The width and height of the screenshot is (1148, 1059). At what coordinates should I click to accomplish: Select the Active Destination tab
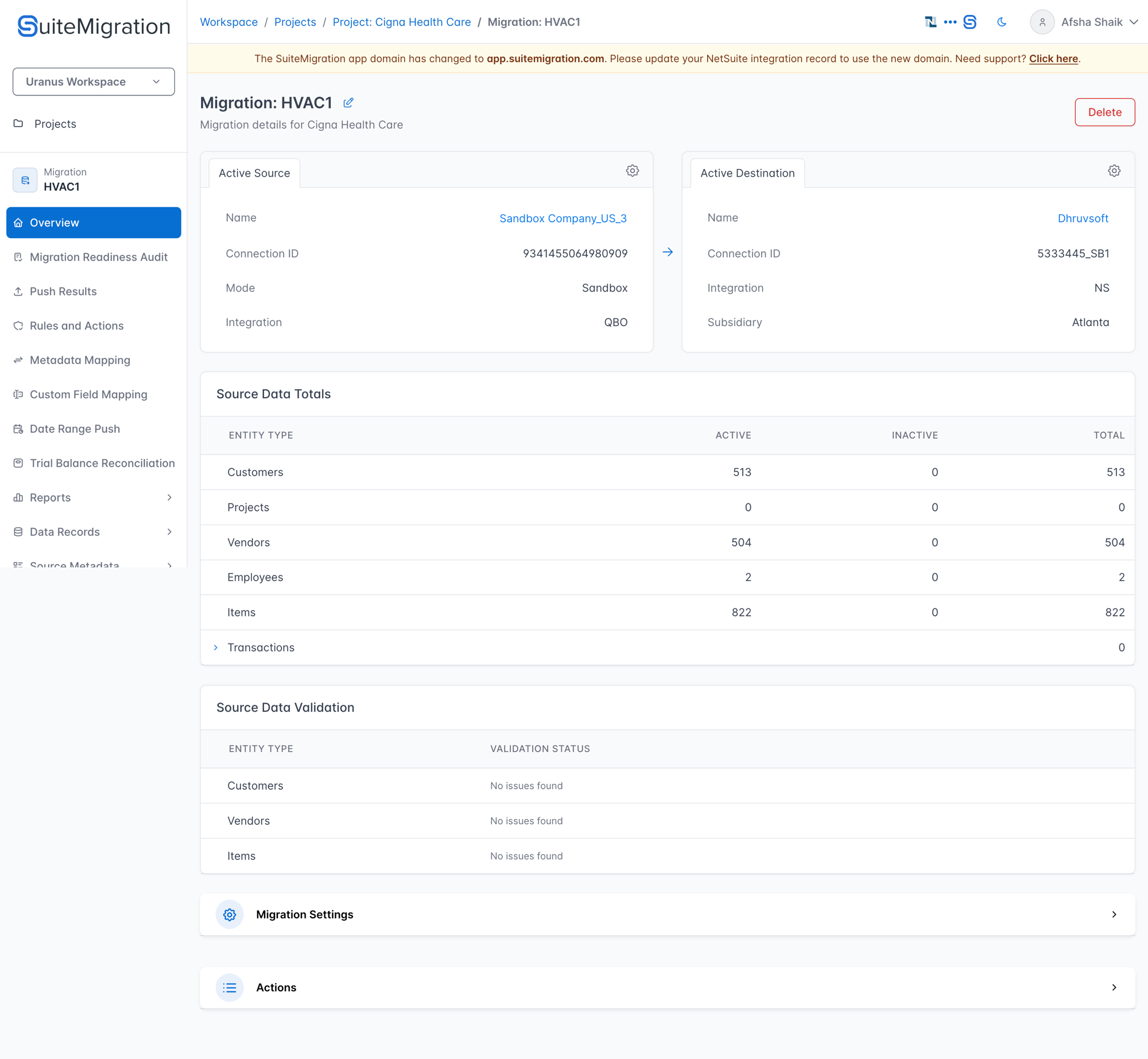point(747,173)
